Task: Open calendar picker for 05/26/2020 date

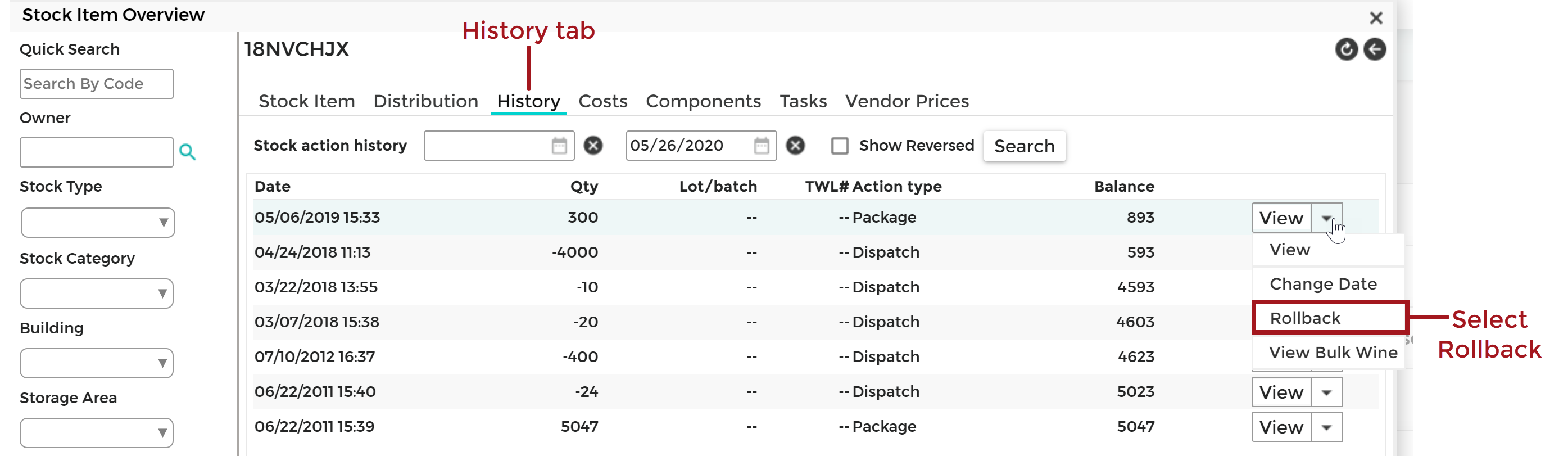Action: click(x=761, y=146)
